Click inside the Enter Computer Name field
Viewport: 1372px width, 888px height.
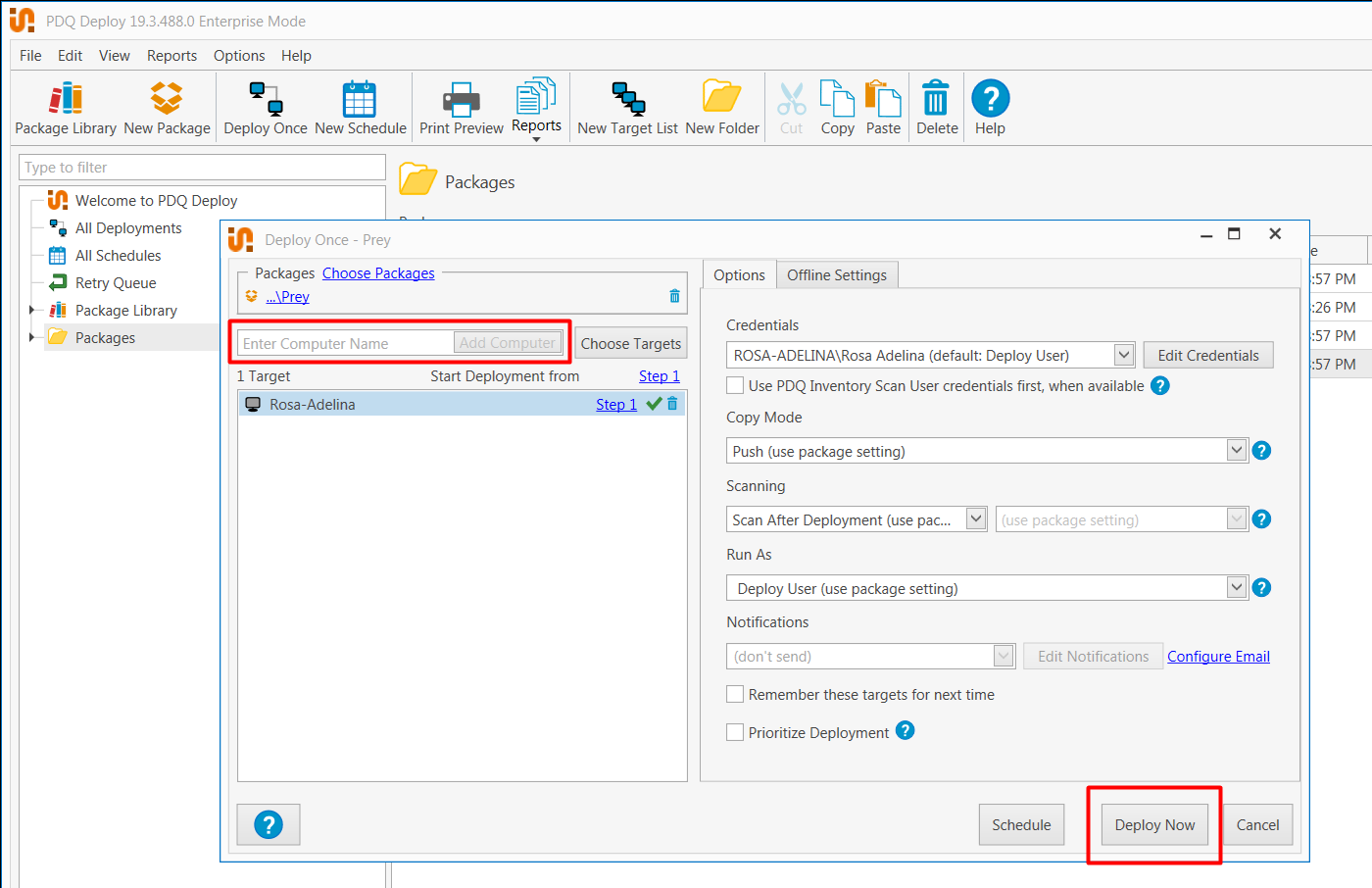(x=343, y=342)
